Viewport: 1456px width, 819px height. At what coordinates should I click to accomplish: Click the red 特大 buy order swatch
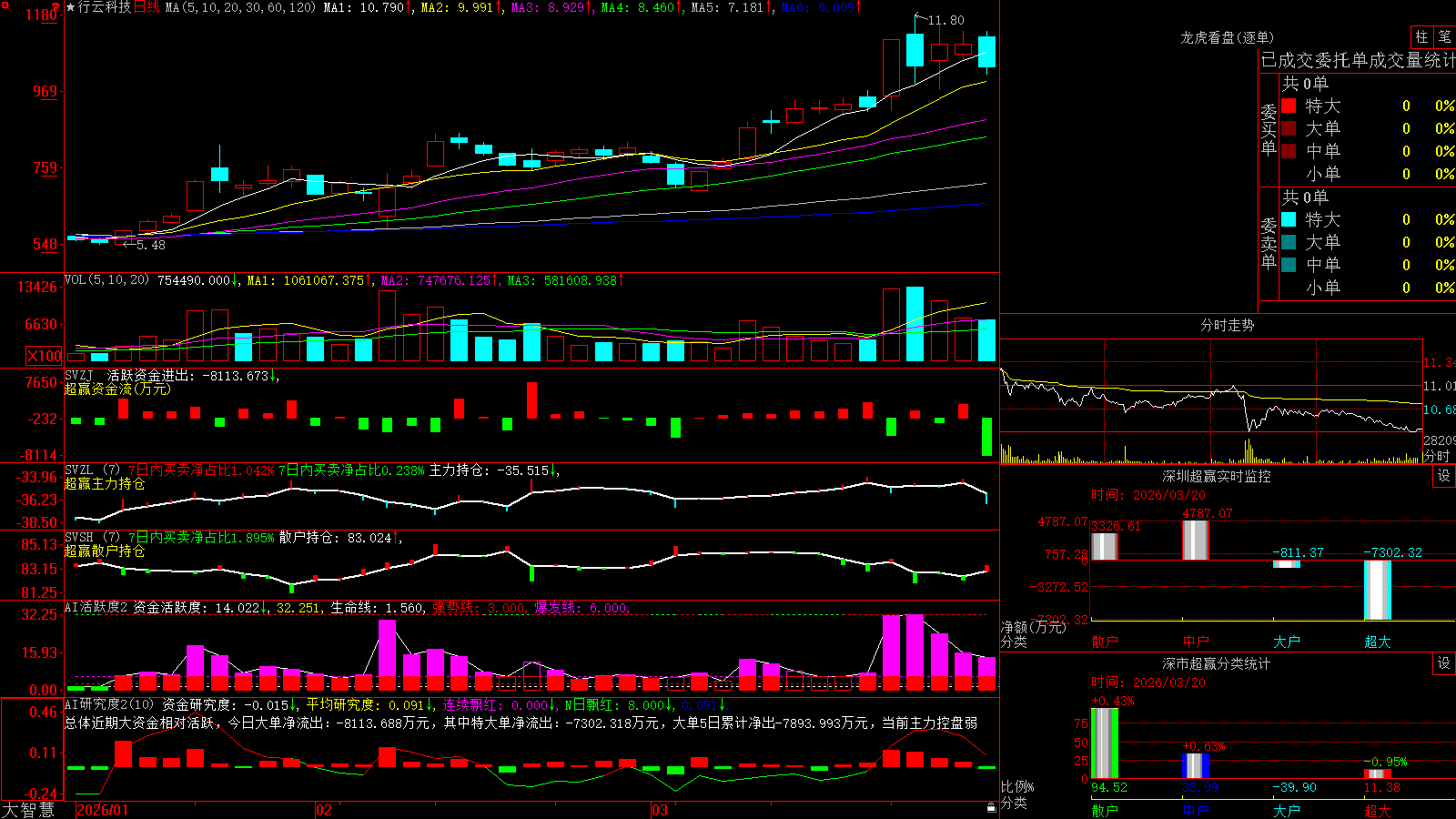click(1289, 106)
